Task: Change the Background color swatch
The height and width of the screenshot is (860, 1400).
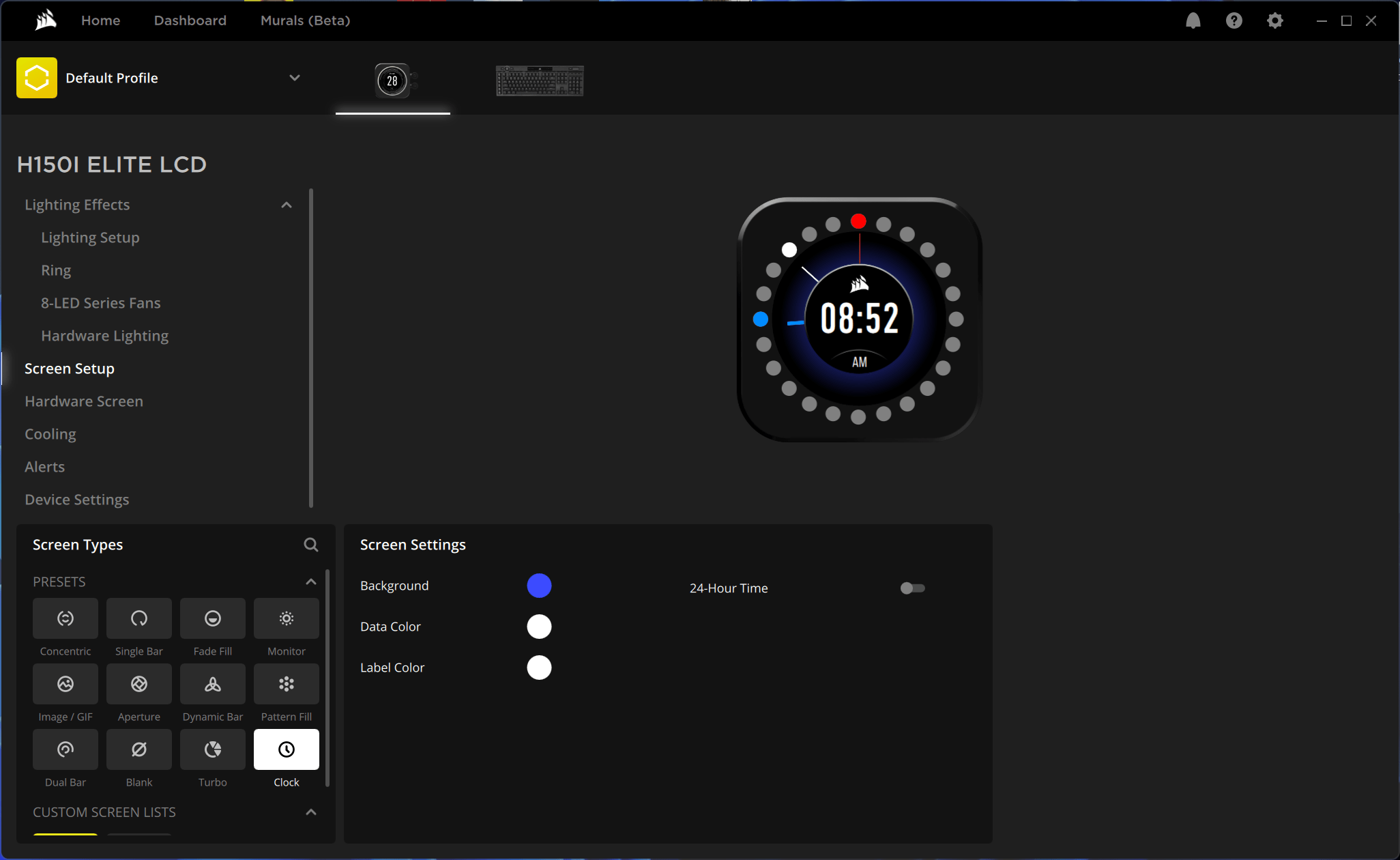Action: (539, 586)
